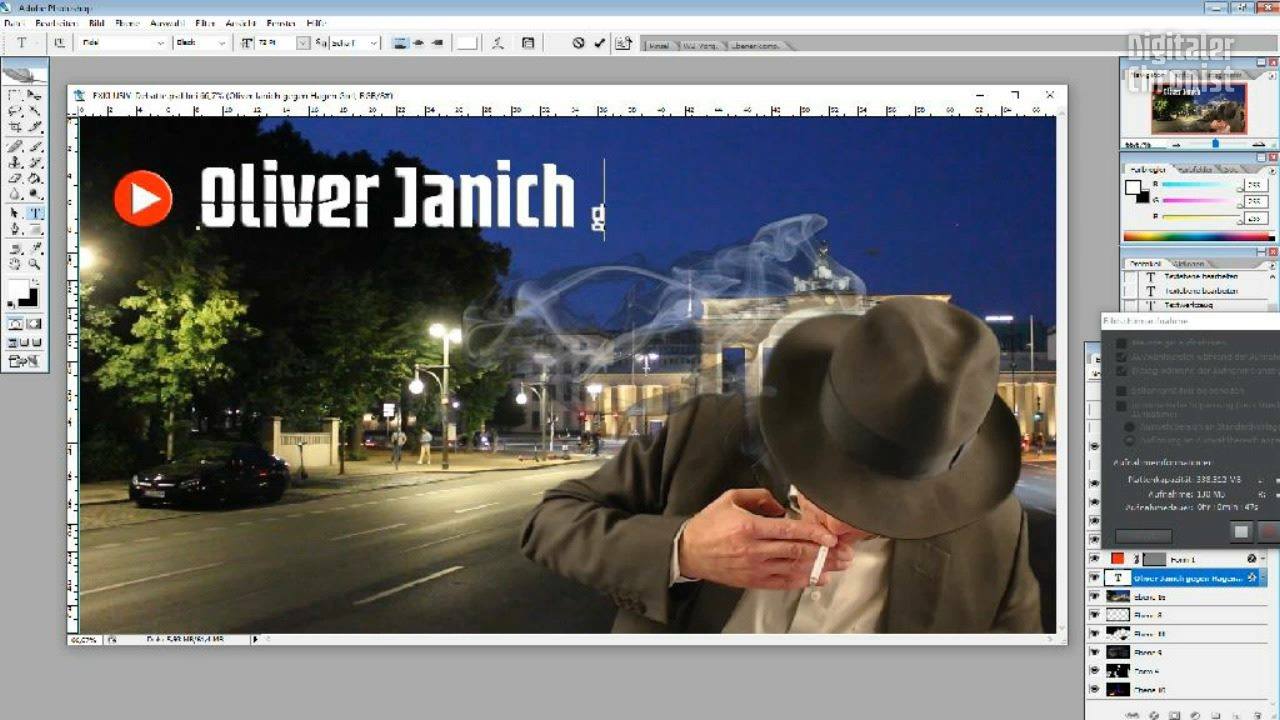Open the Farbregler panel options menu

click(x=1271, y=170)
